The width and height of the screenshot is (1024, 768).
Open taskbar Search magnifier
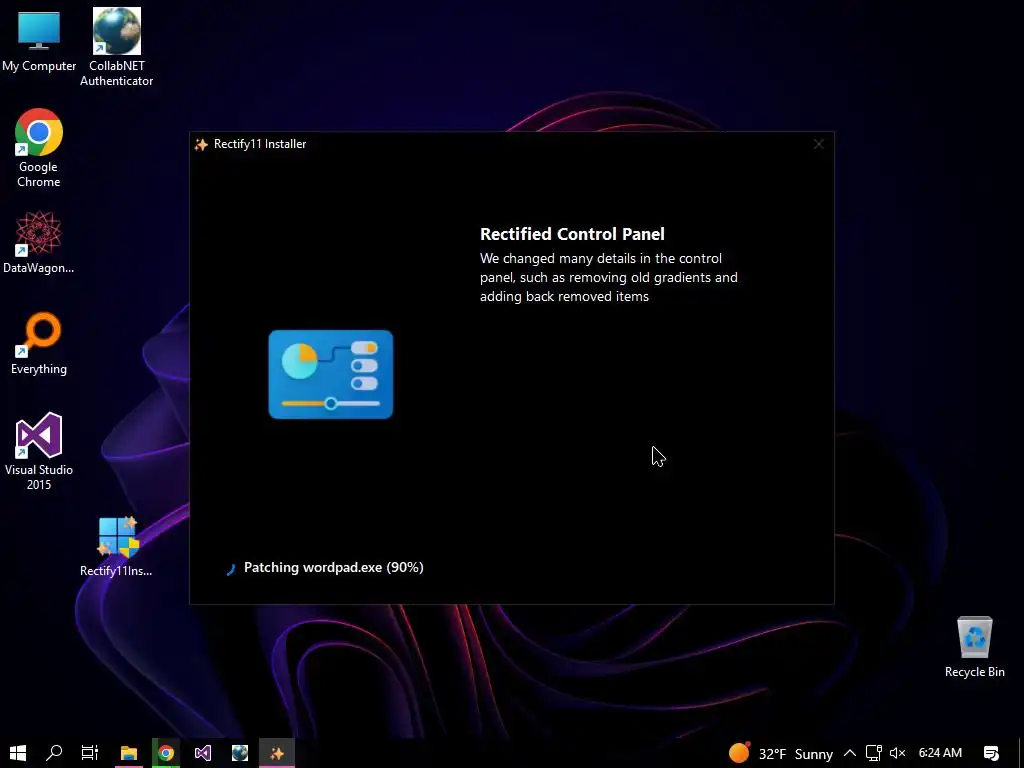tap(54, 753)
